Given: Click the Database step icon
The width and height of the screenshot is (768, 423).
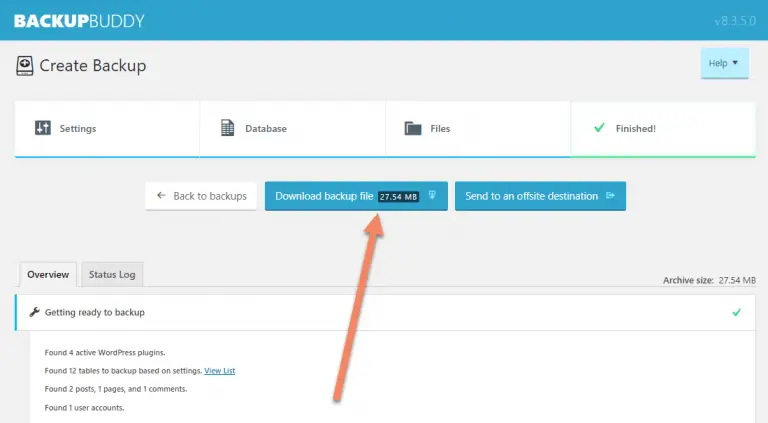Looking at the screenshot, I should coord(227,128).
